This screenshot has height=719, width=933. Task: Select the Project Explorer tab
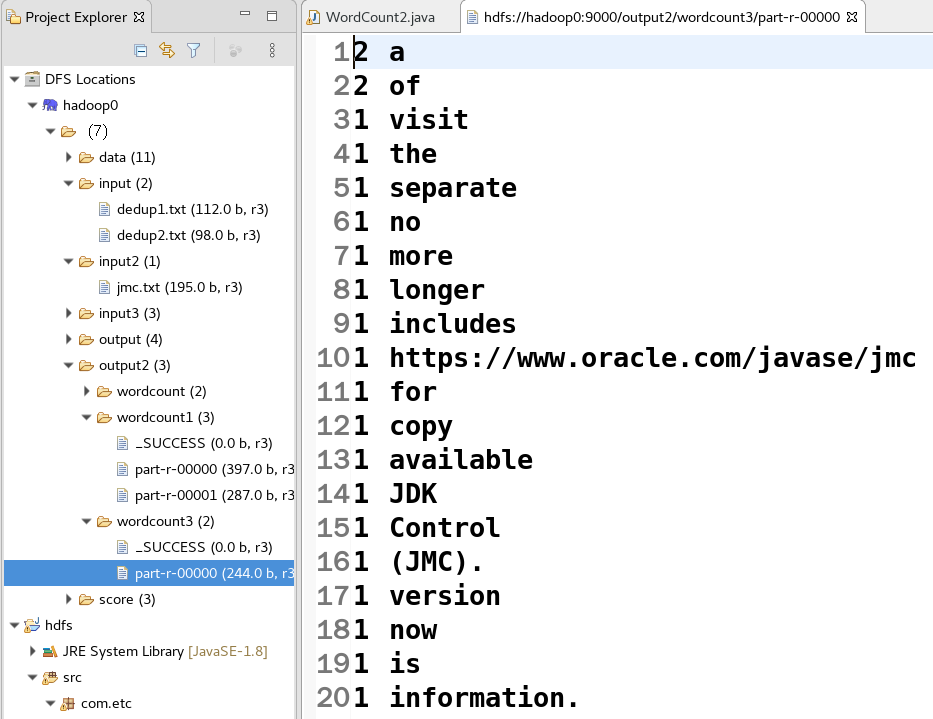tap(76, 17)
